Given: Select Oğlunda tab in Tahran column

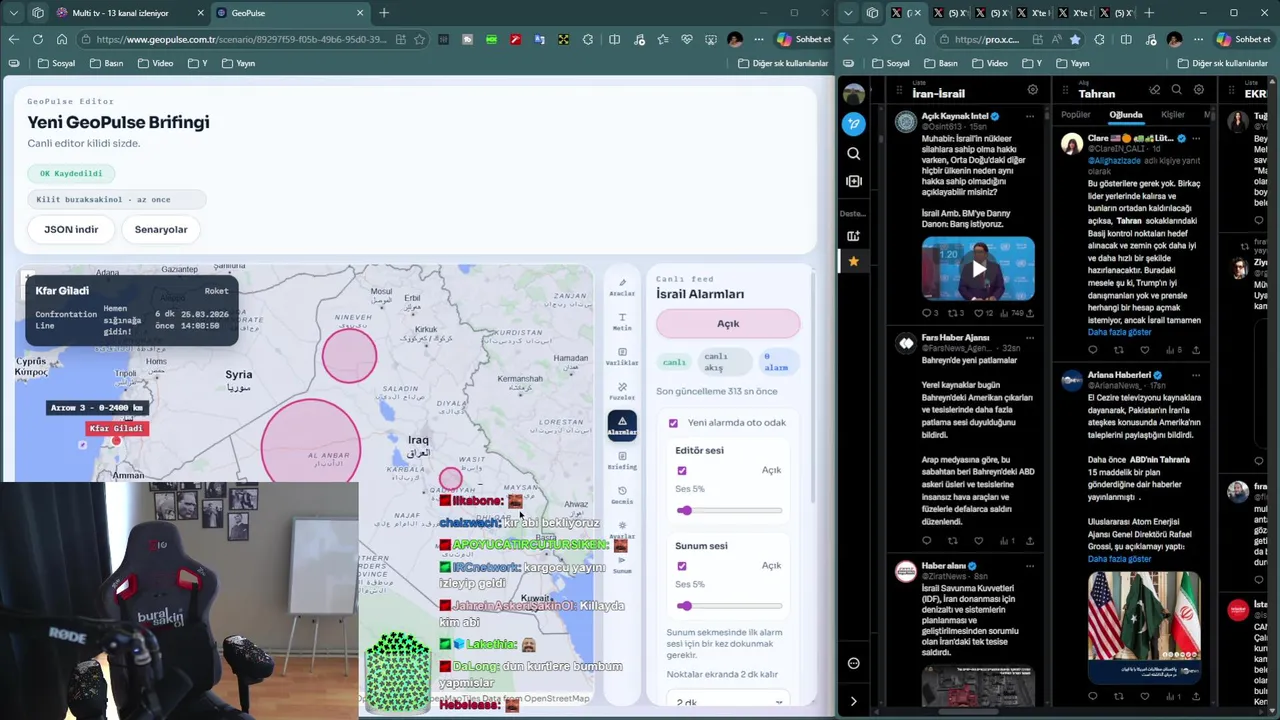Looking at the screenshot, I should coord(1126,115).
